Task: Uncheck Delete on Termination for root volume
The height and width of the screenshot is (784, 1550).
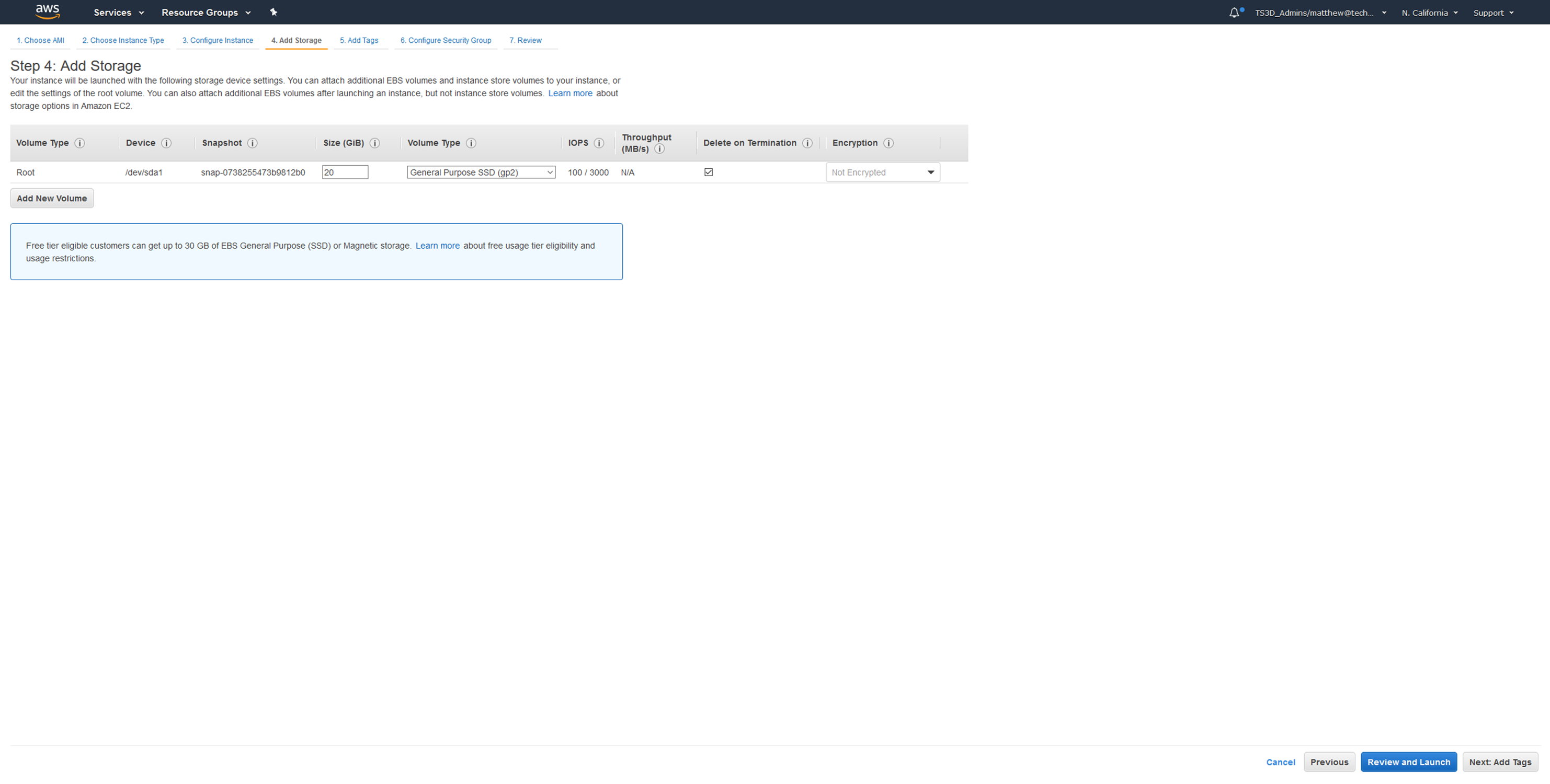Action: point(709,172)
